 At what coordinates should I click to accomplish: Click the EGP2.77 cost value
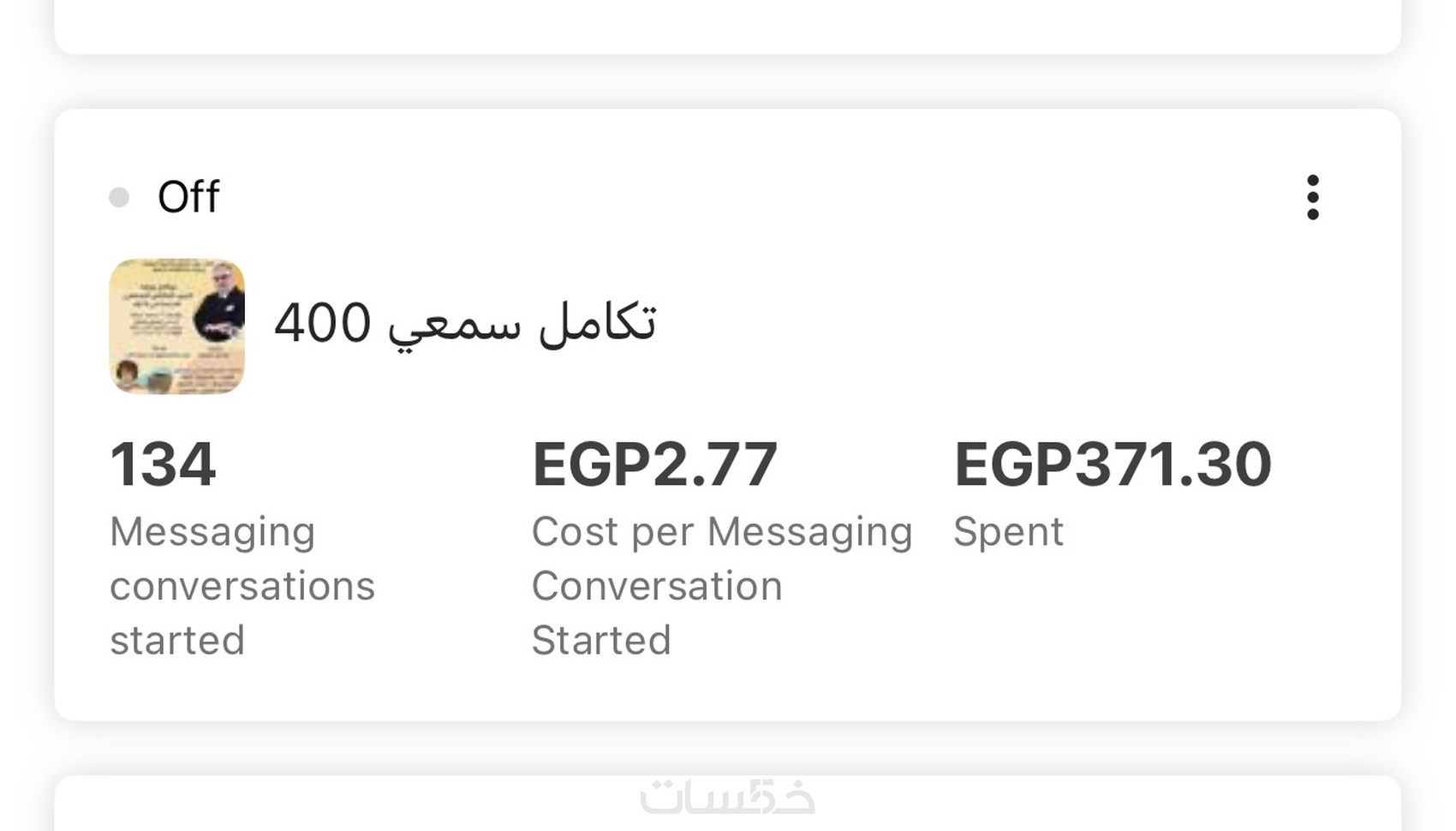pyautogui.click(x=654, y=464)
